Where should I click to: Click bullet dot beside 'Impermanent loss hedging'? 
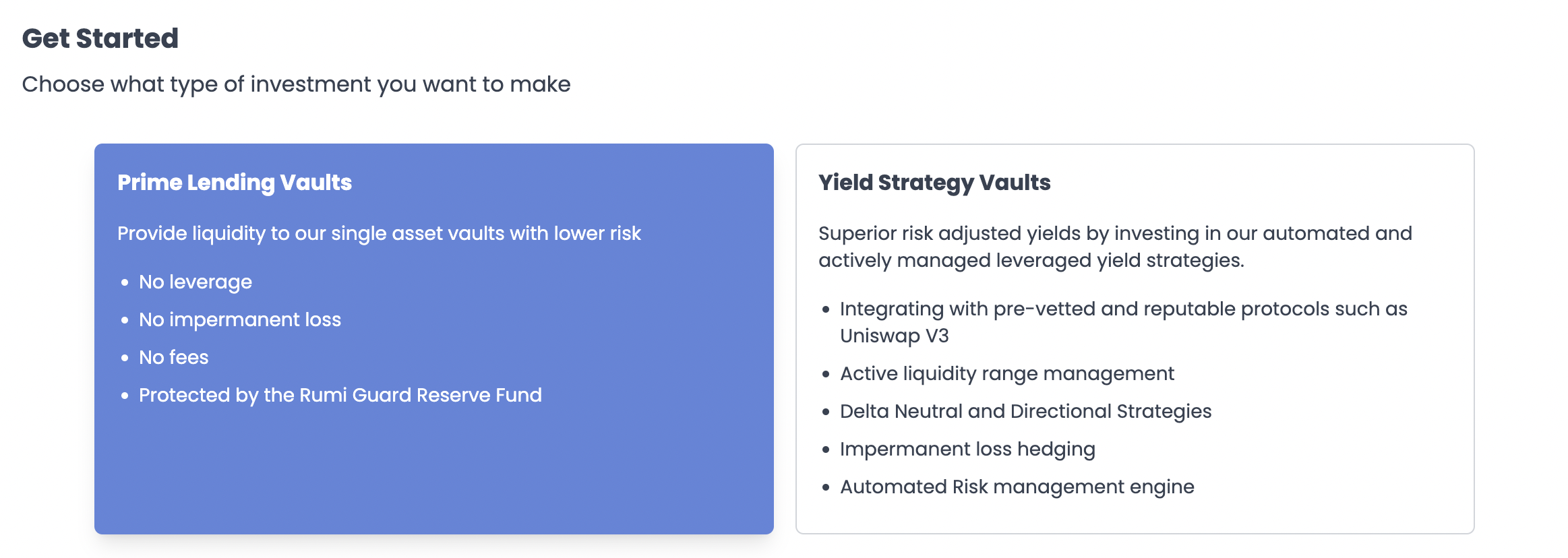pos(826,449)
